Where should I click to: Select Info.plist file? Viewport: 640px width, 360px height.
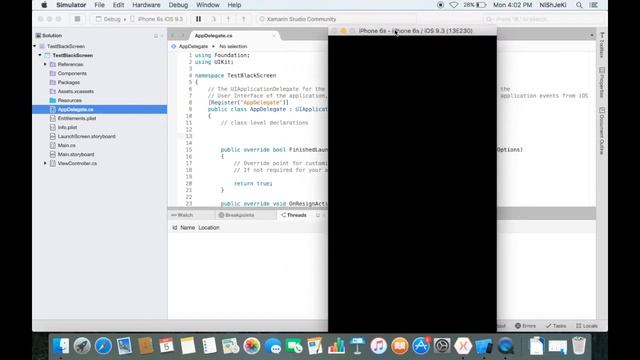[x=67, y=127]
